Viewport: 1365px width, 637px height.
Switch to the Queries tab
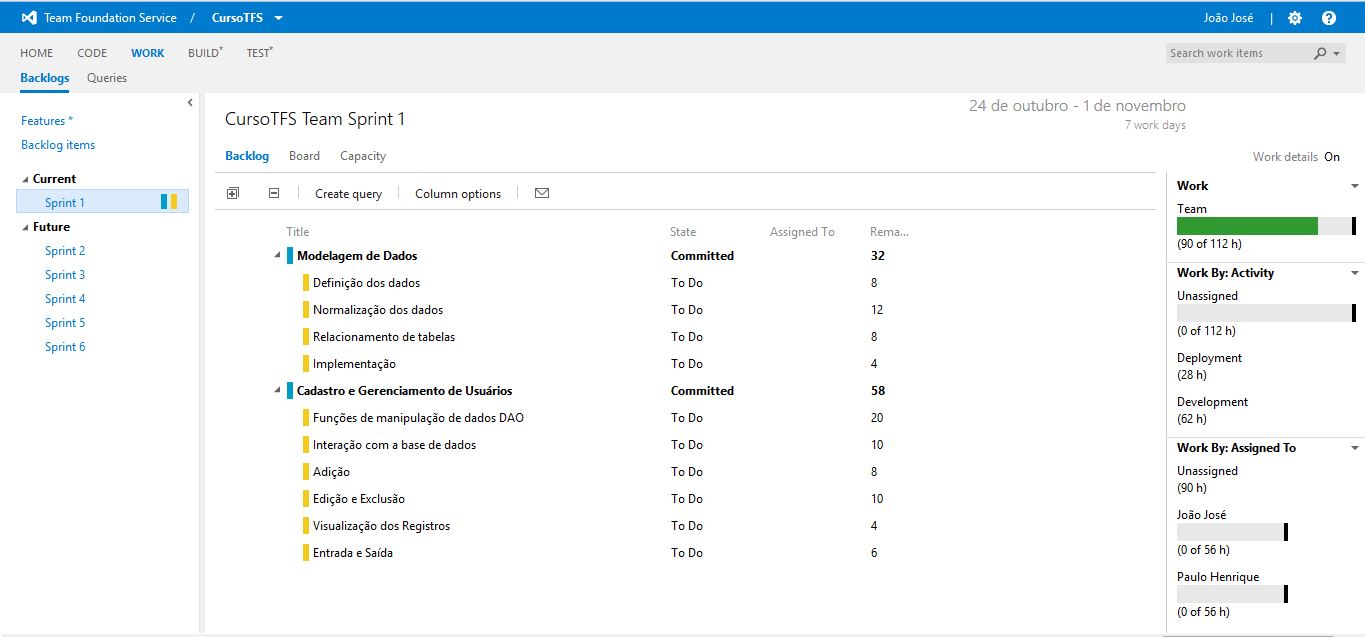(107, 78)
